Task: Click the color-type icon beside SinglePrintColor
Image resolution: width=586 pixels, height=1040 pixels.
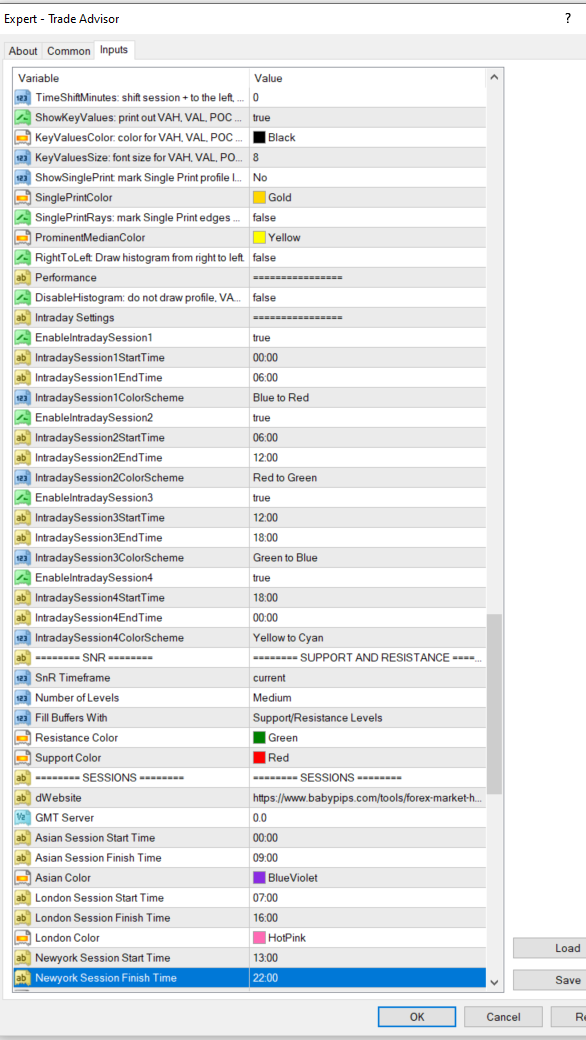Action: [x=22, y=198]
